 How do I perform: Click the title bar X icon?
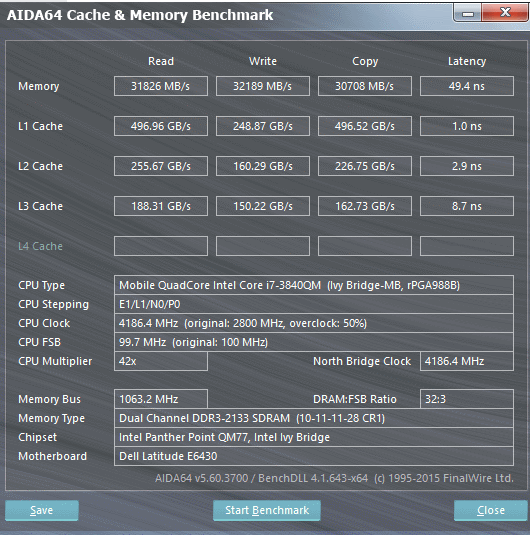point(505,13)
